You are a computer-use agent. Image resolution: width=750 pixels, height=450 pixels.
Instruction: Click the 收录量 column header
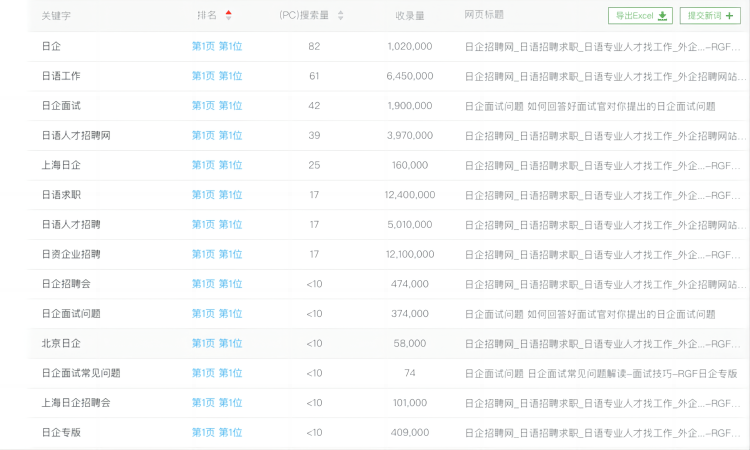[409, 16]
